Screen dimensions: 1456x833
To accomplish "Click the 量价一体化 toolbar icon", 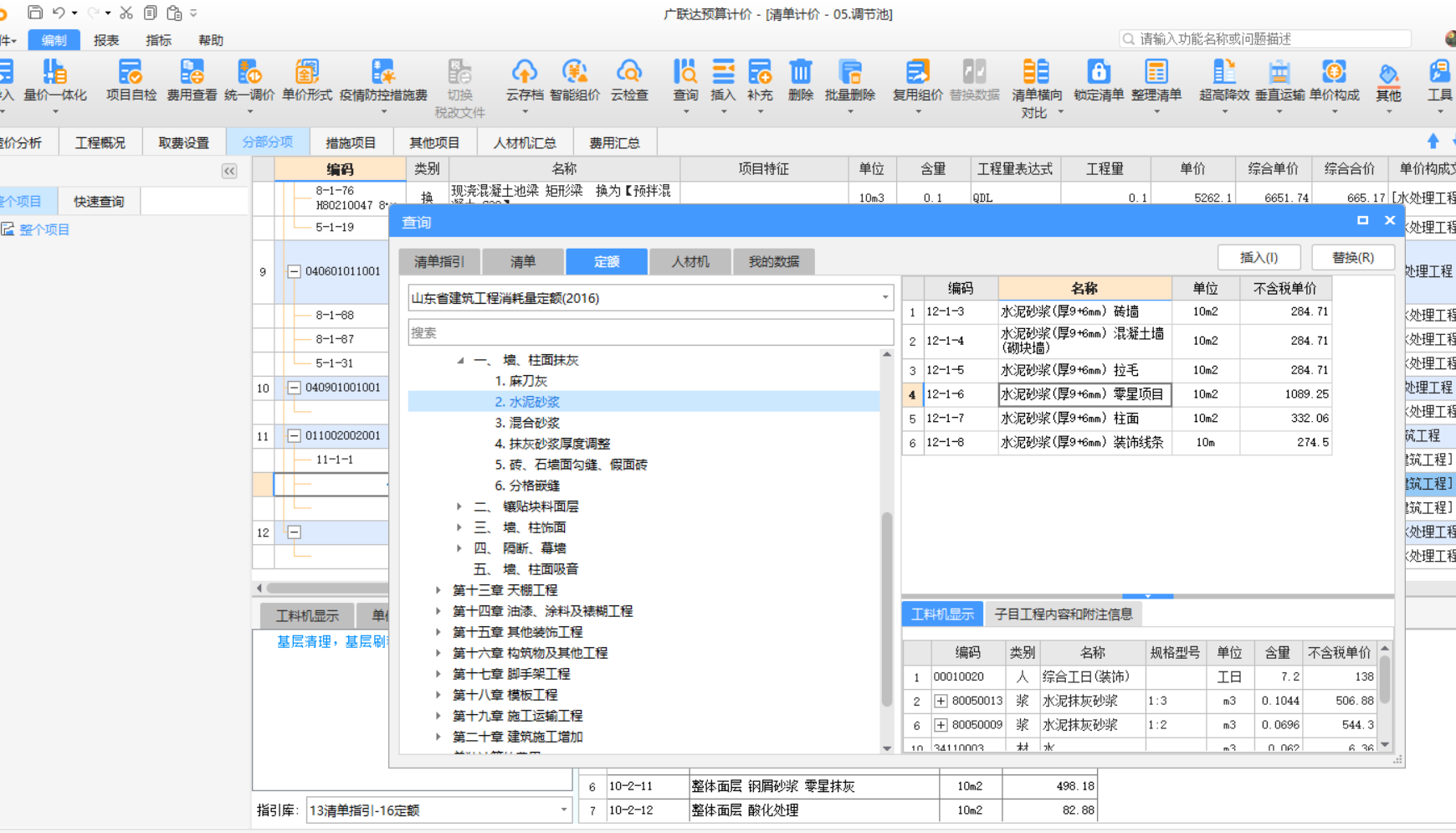I will tap(55, 81).
